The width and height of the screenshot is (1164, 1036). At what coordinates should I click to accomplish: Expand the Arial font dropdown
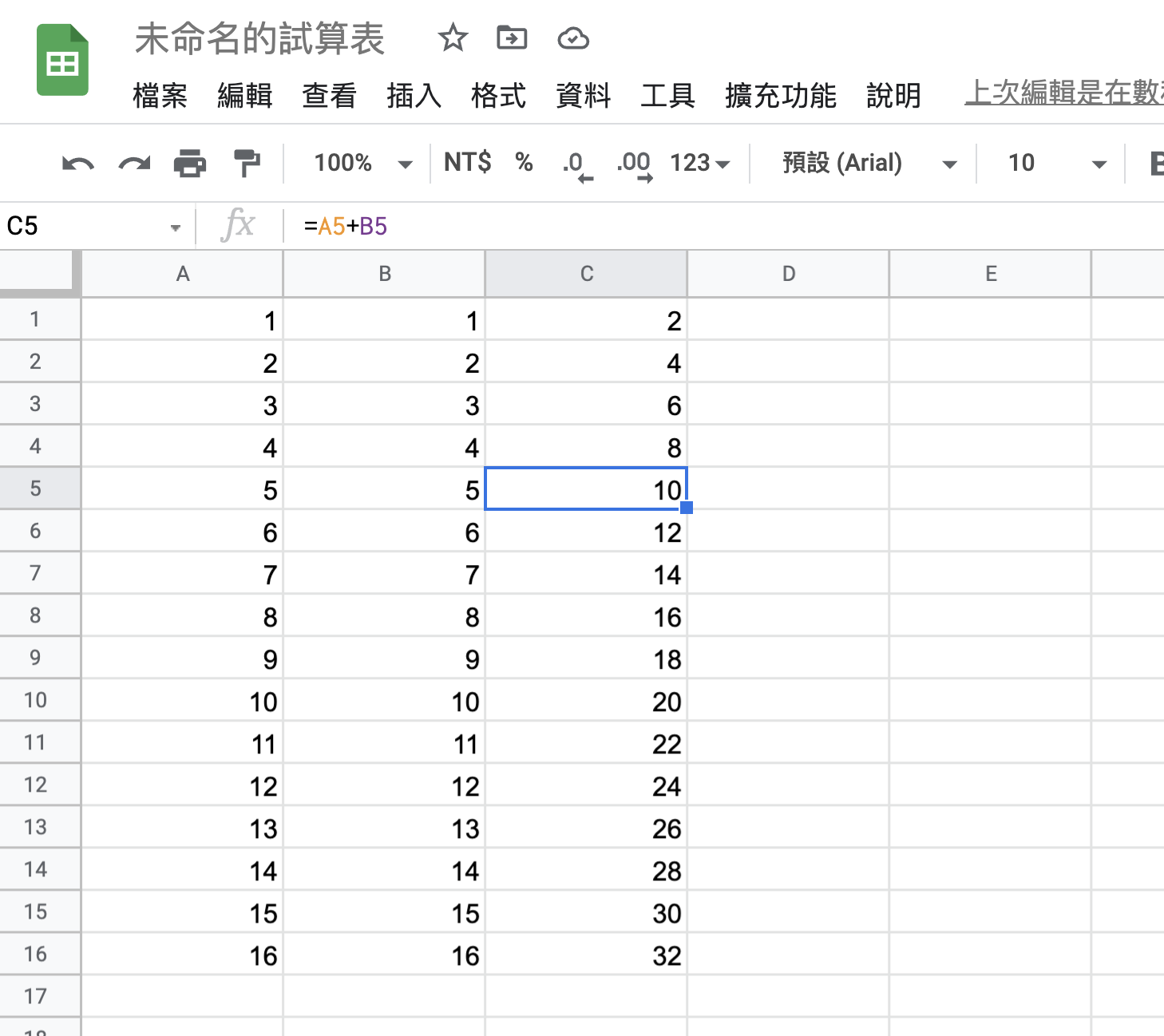coord(869,164)
